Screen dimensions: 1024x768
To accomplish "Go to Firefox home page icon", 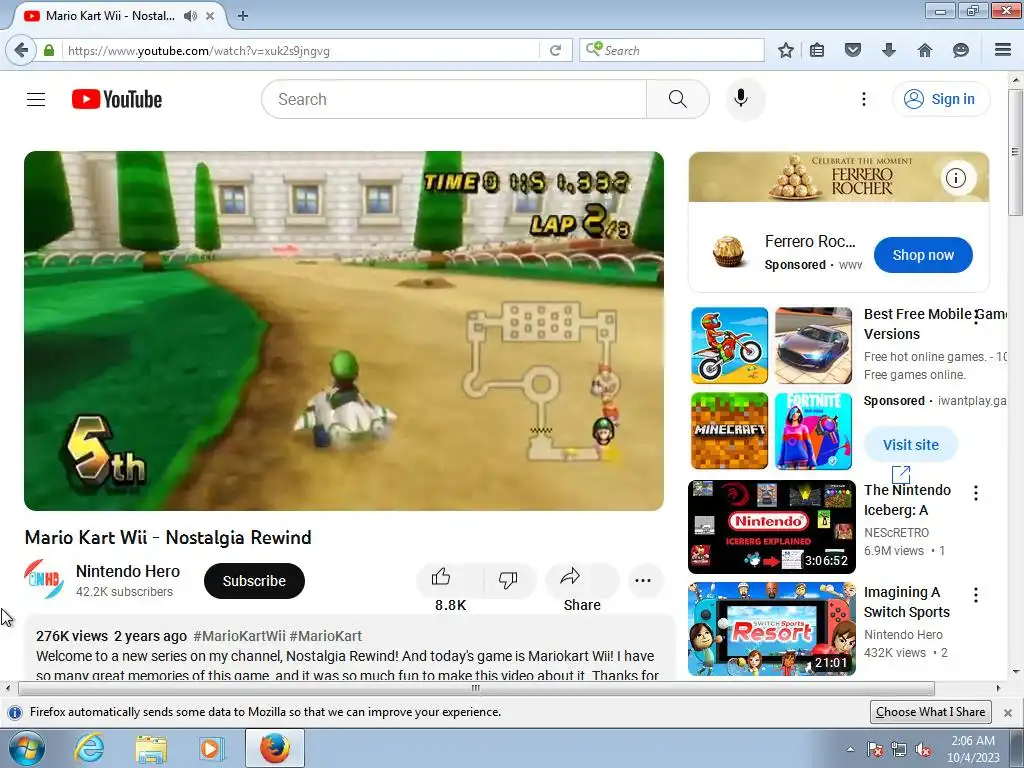I will pyautogui.click(x=924, y=50).
